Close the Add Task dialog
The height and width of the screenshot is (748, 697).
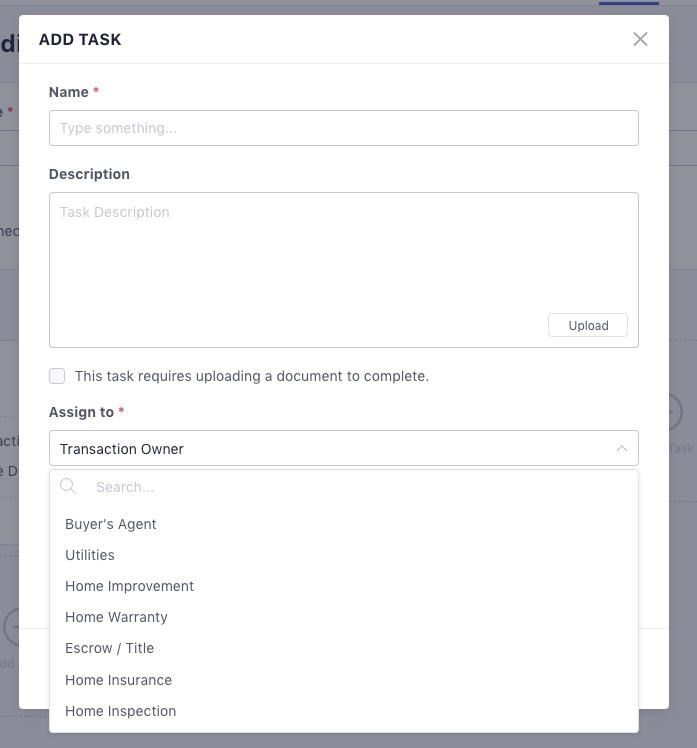[x=640, y=39]
